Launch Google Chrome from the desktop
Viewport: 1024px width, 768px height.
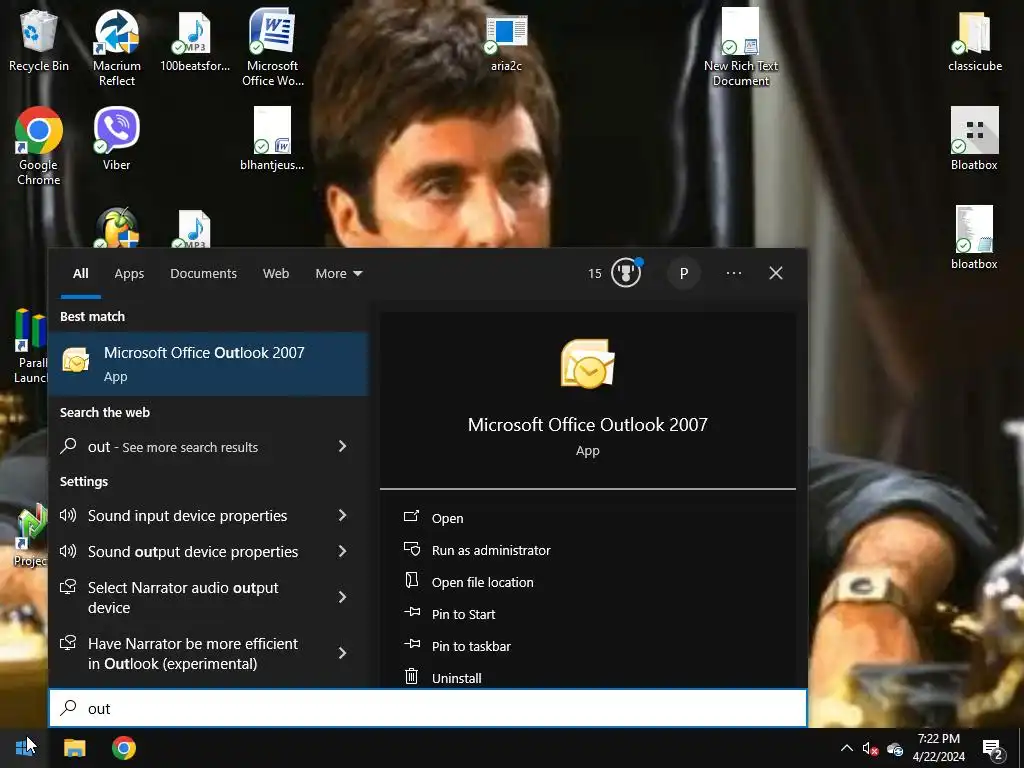[39, 146]
